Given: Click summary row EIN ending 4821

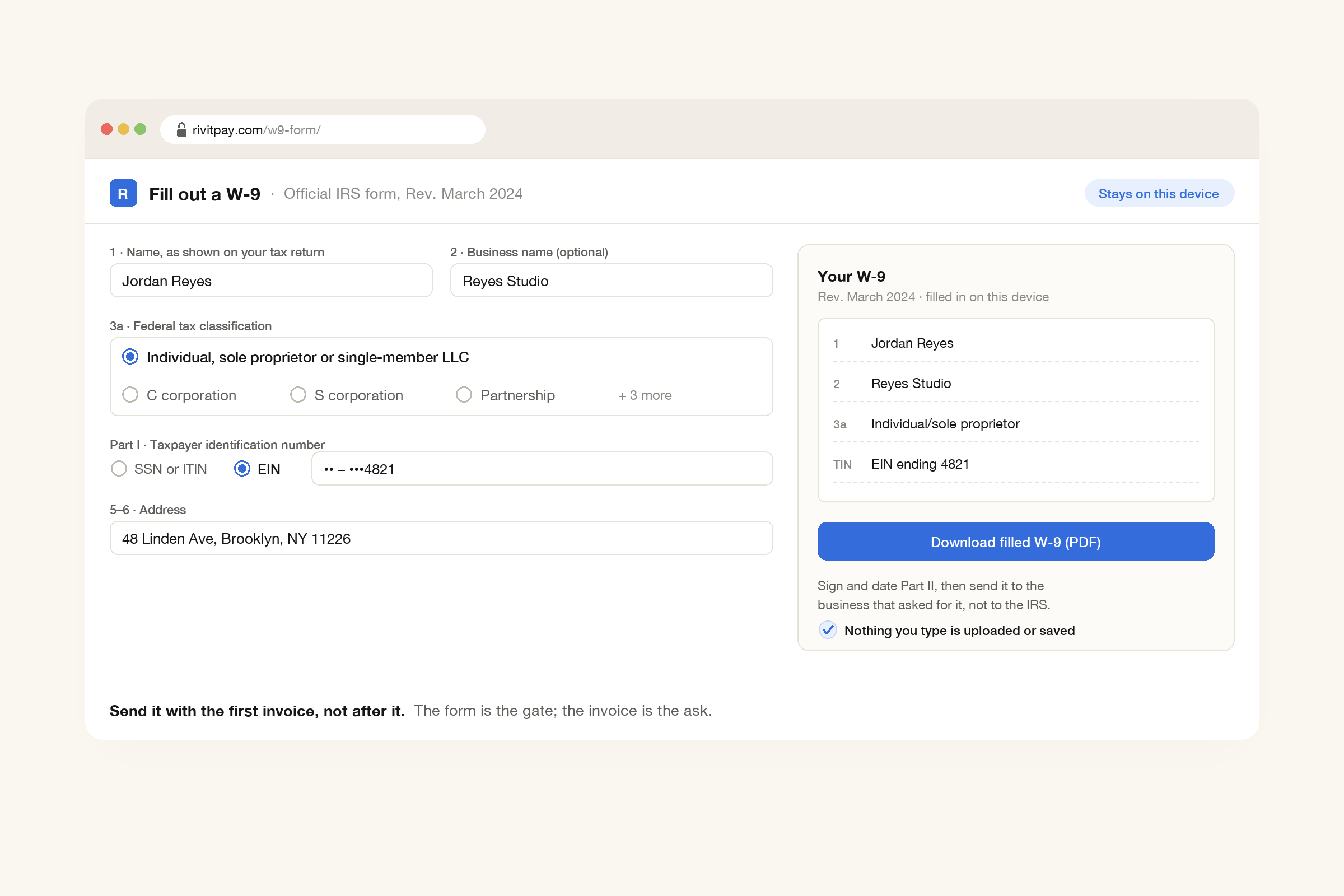Looking at the screenshot, I should point(1015,464).
